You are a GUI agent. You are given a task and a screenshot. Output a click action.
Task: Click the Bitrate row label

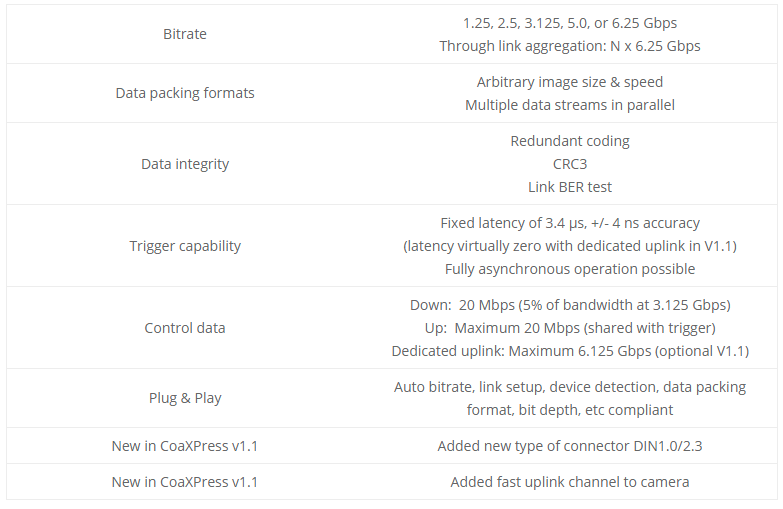(185, 34)
